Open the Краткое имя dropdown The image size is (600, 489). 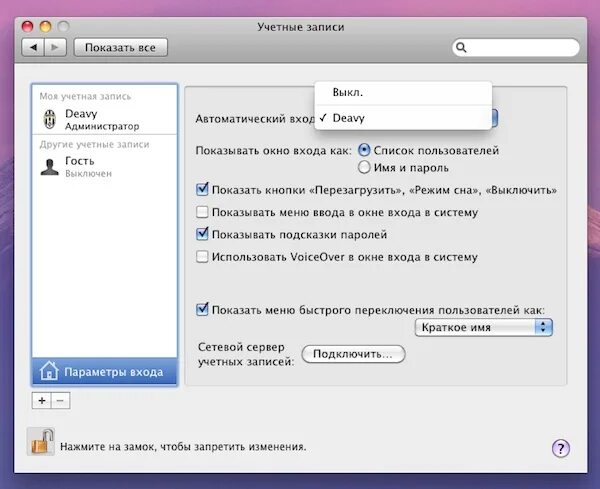click(484, 328)
